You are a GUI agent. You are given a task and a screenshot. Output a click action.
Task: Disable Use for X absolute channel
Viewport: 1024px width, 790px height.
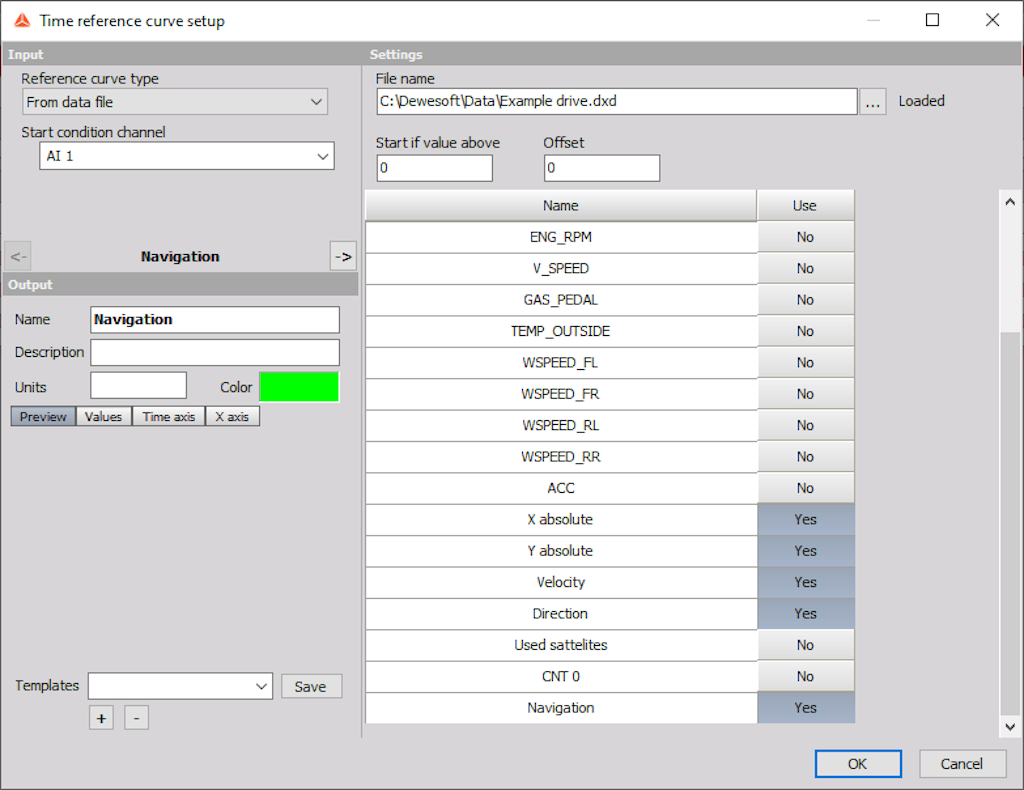(x=805, y=519)
